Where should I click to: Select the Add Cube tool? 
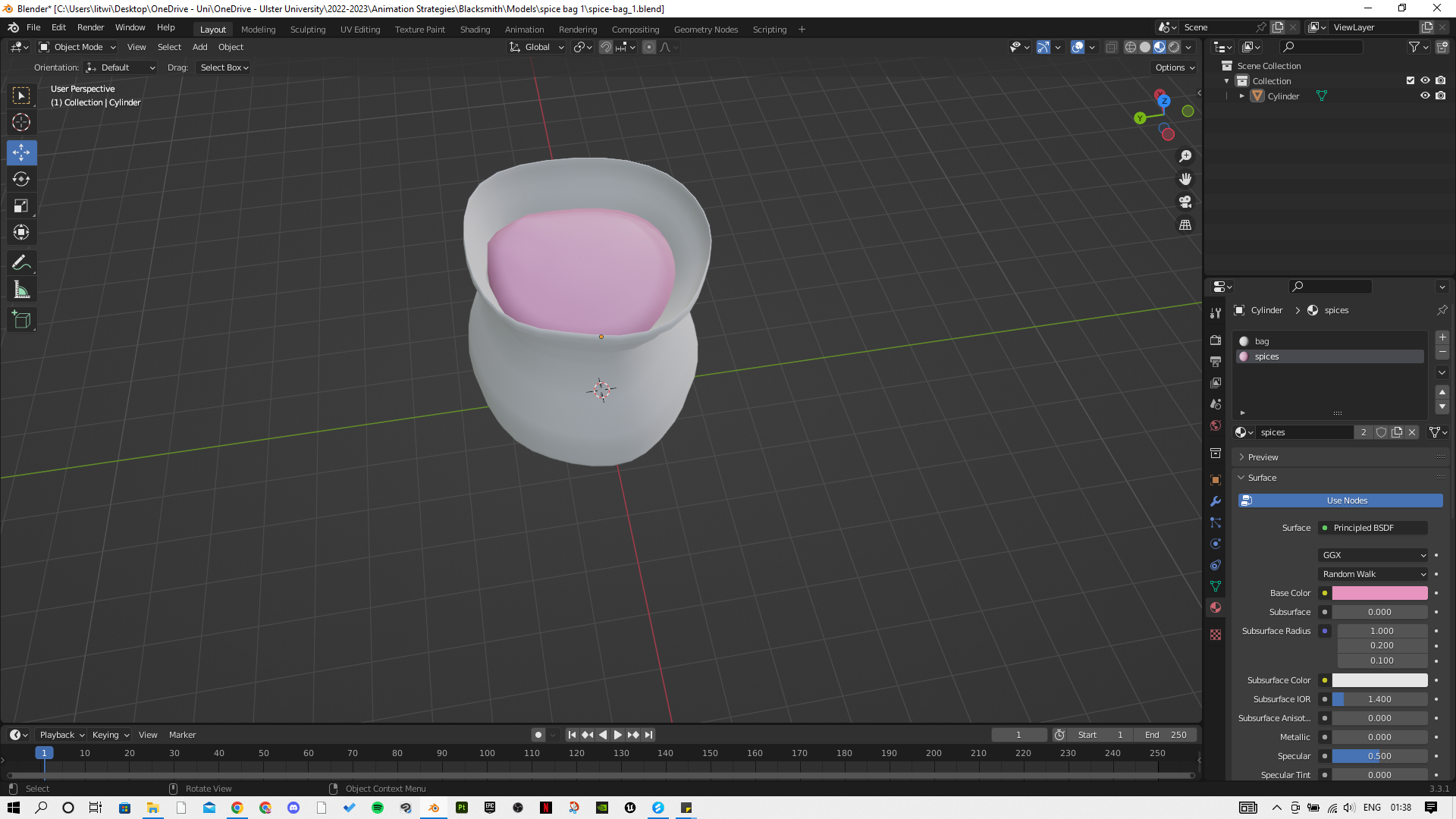pos(21,320)
